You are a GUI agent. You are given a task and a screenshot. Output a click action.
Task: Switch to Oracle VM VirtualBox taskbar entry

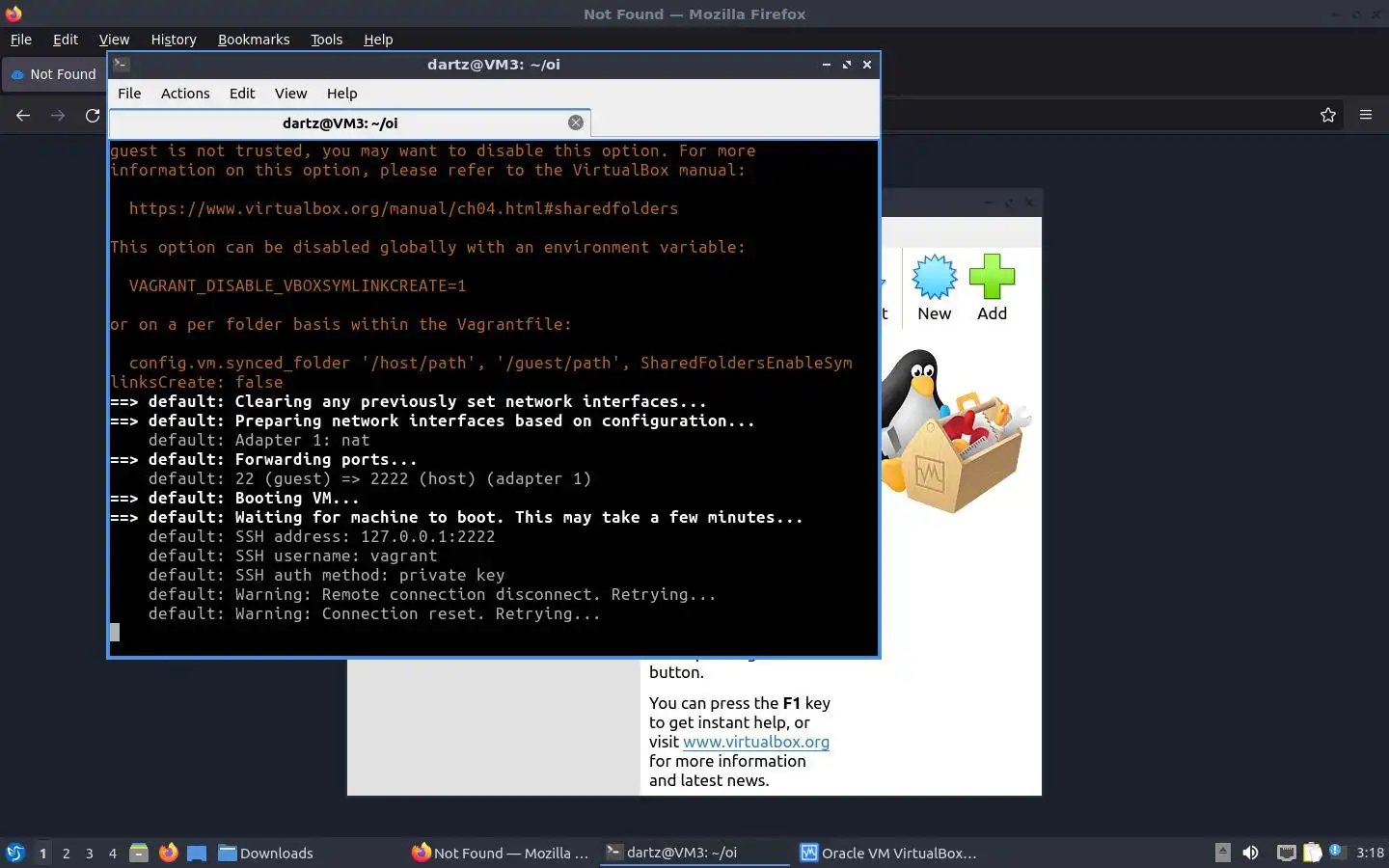point(888,853)
